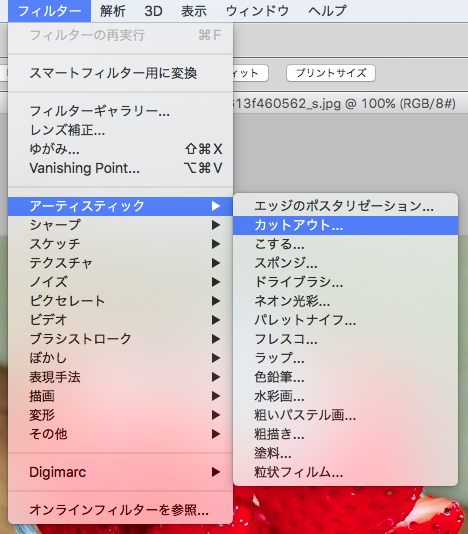Expand the ノイズ submenu
468x534 pixels.
pyautogui.click(x=121, y=282)
